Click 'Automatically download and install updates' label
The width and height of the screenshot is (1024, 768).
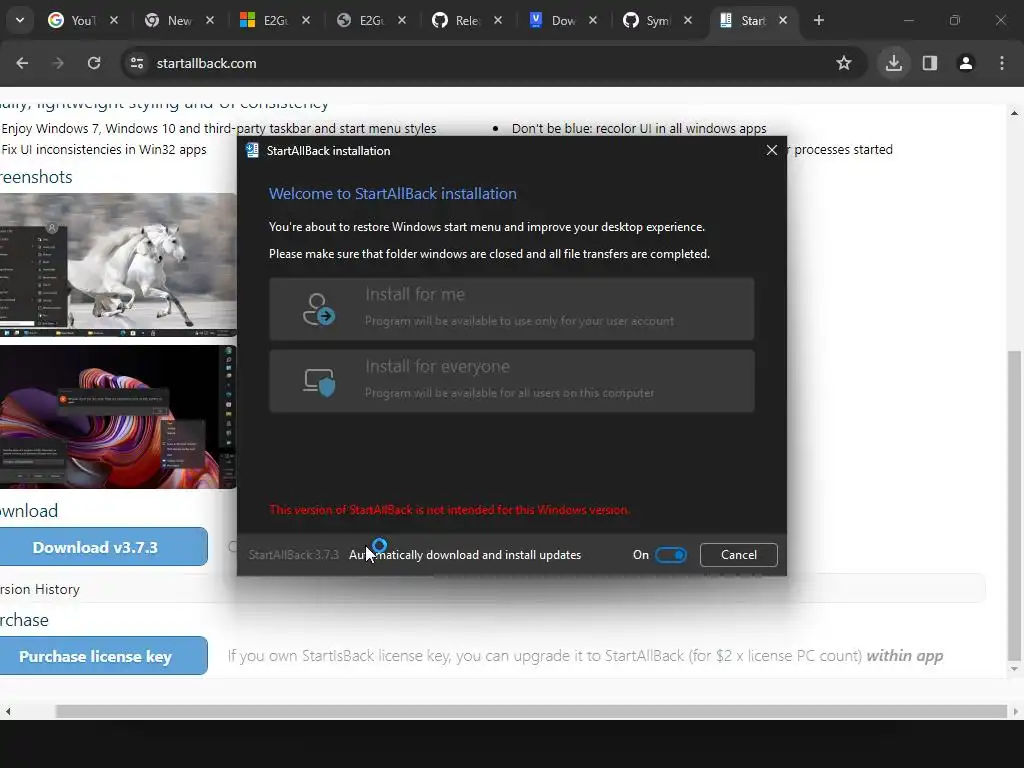click(x=465, y=554)
